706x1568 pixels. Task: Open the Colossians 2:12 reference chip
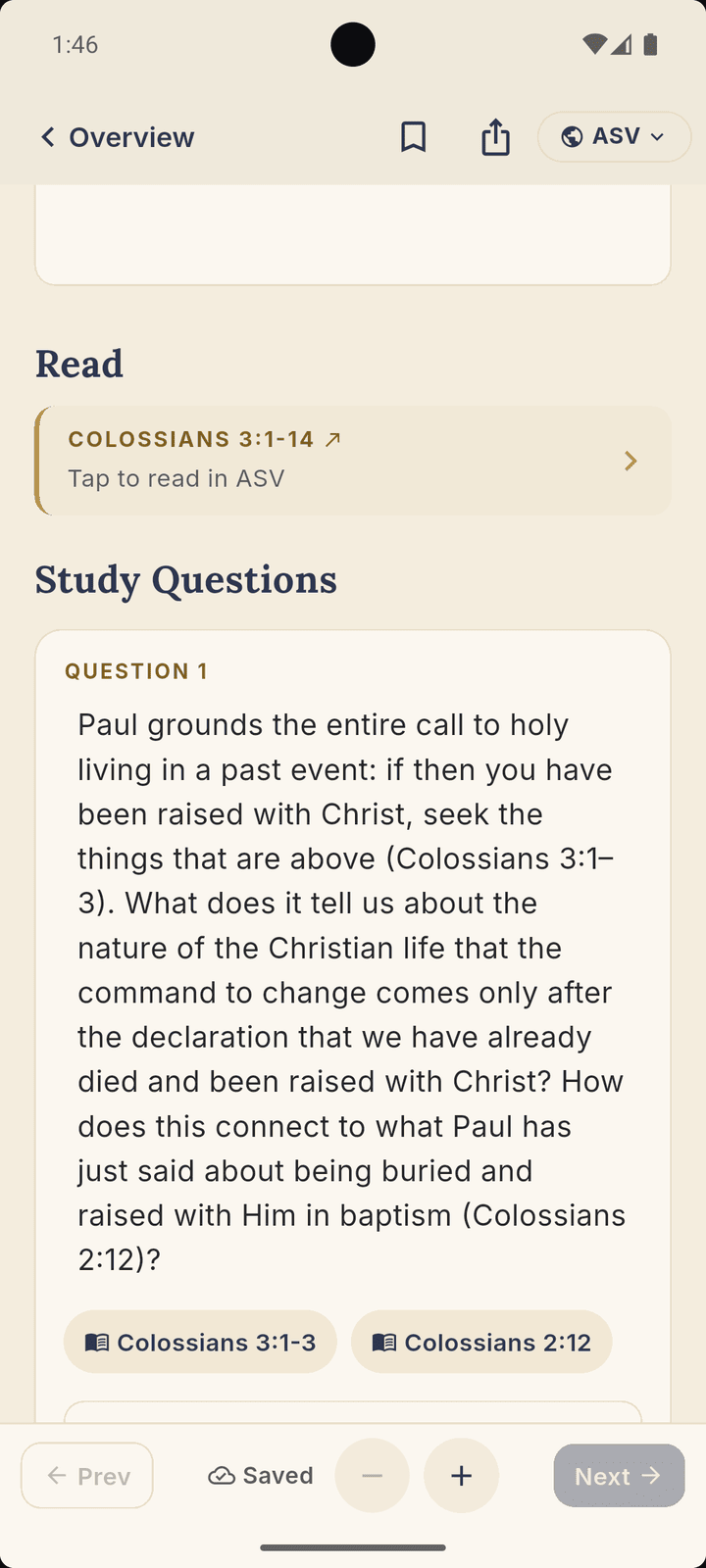(481, 1342)
